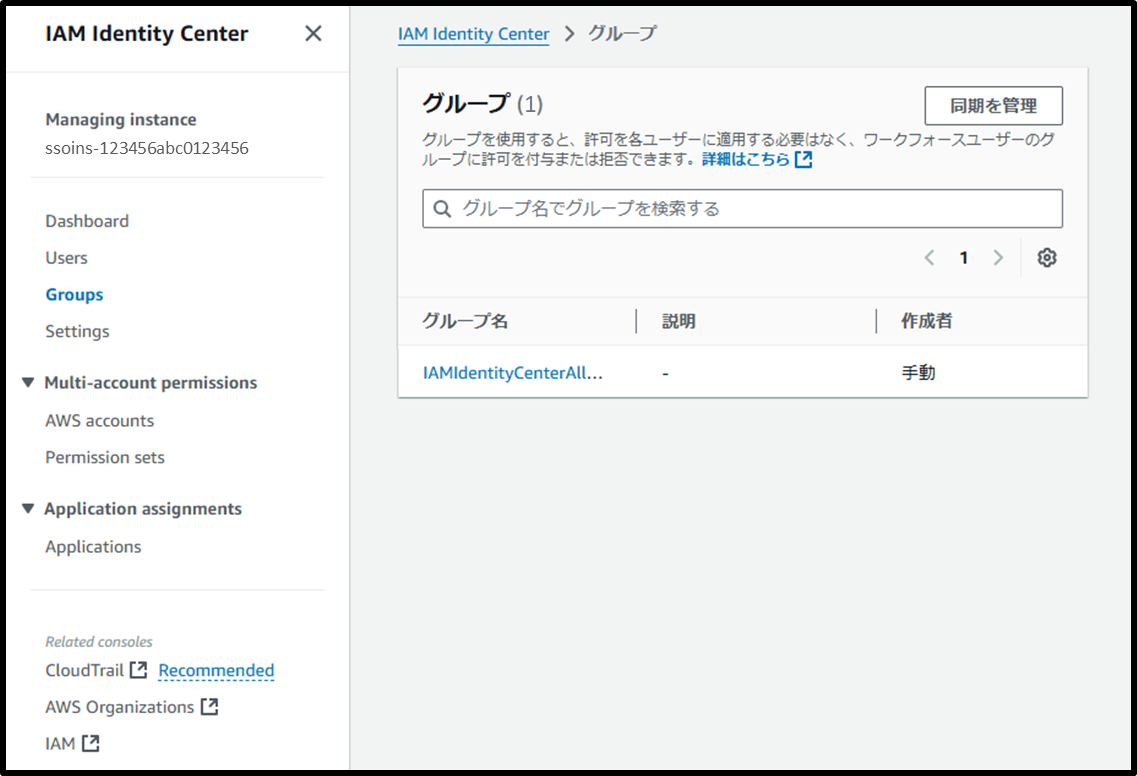The width and height of the screenshot is (1137, 776).
Task: Click the 説明 column header
Action: click(x=679, y=321)
